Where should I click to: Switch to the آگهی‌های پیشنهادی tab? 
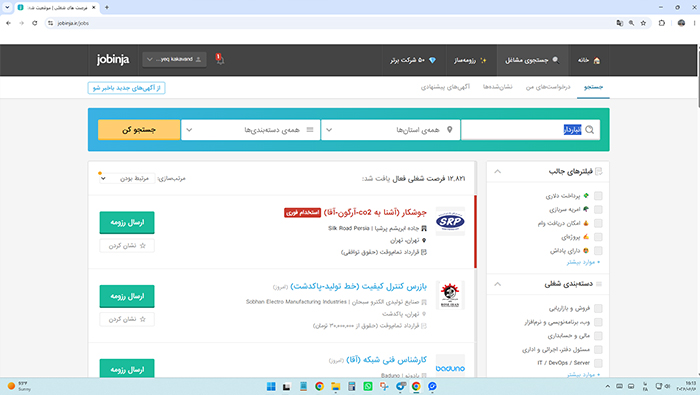click(x=445, y=87)
